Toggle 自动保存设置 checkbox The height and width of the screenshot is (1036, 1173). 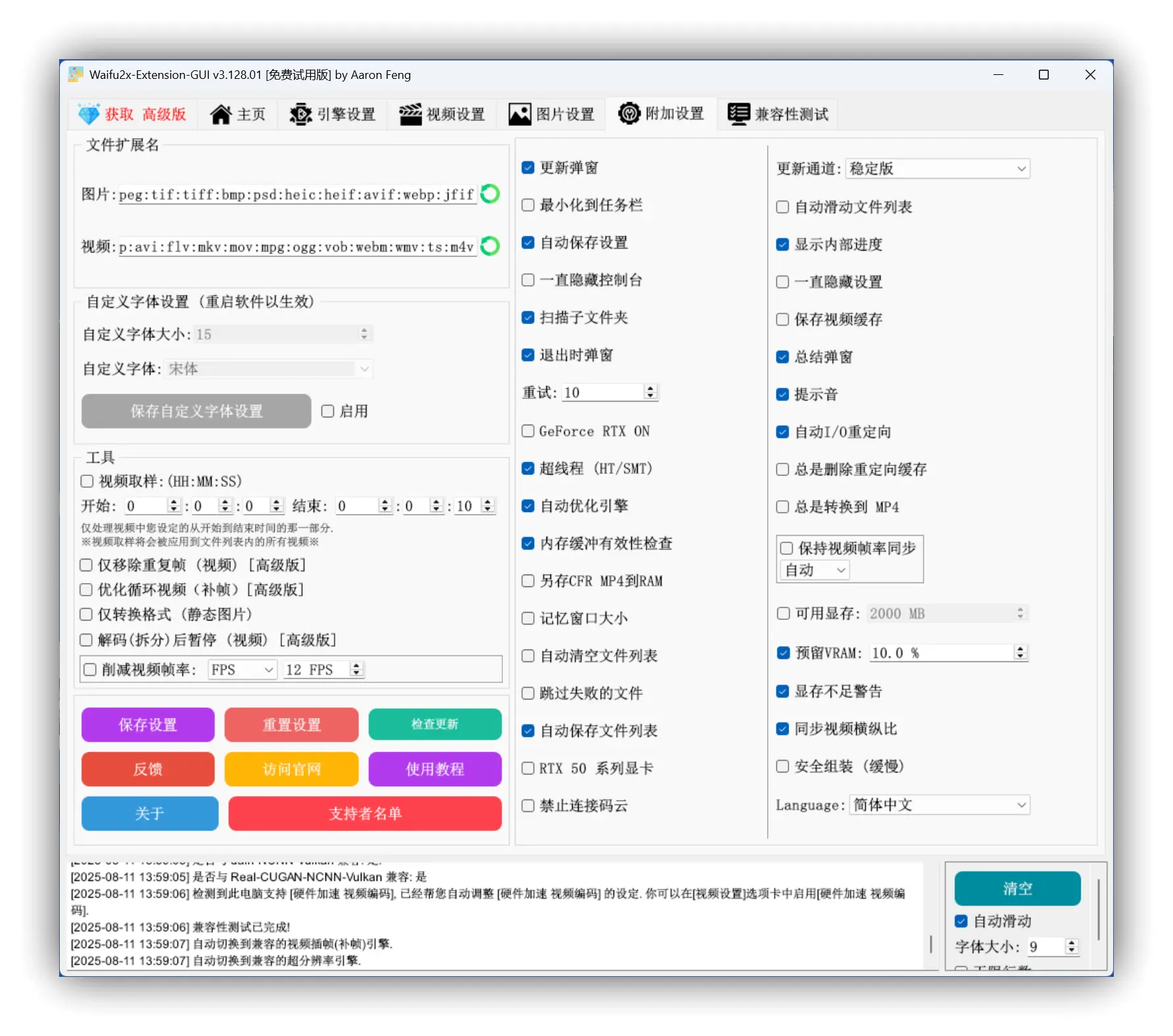click(x=528, y=243)
